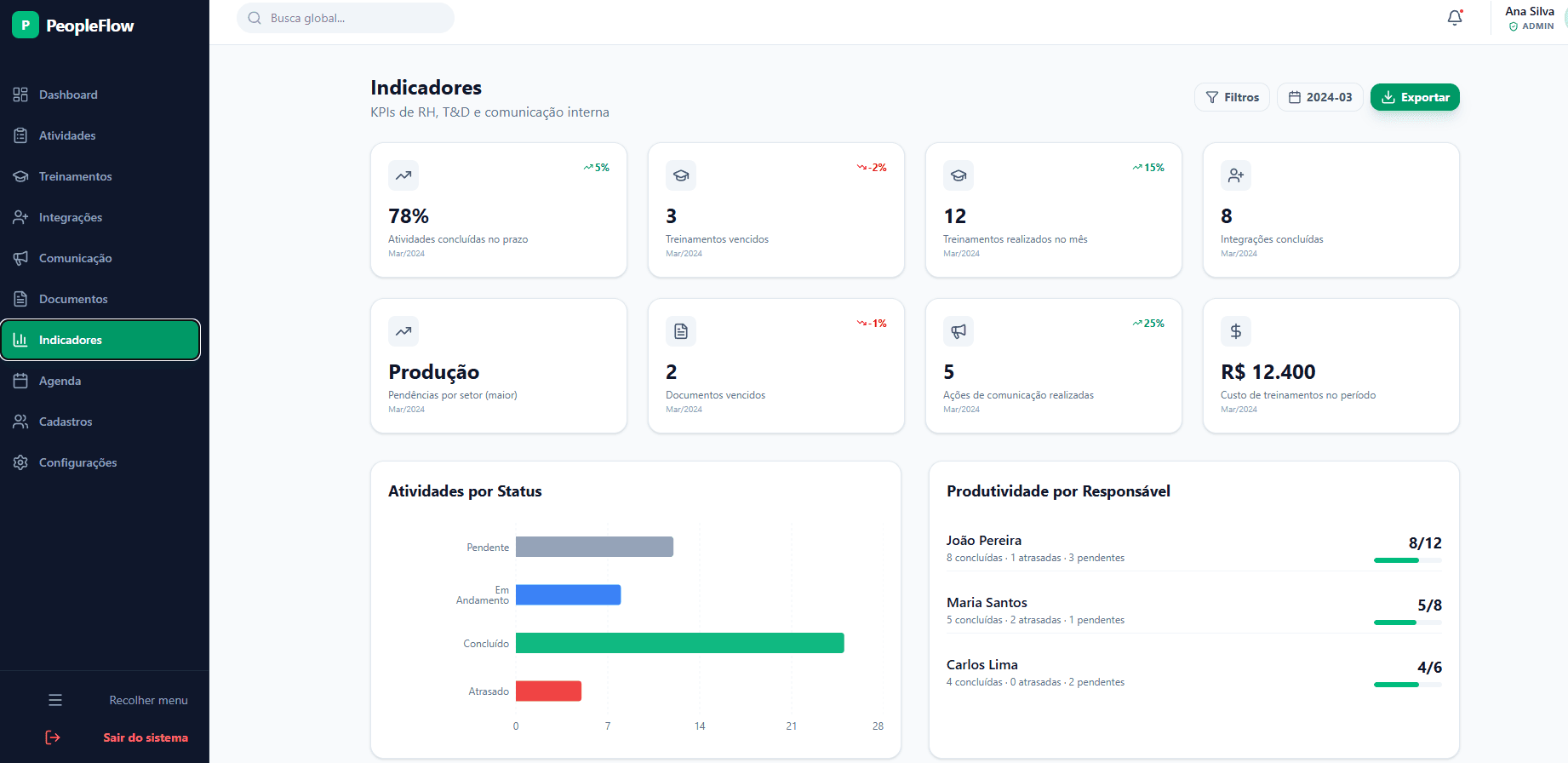Image resolution: width=1568 pixels, height=763 pixels.
Task: Open notifications bell icon
Action: click(1456, 18)
